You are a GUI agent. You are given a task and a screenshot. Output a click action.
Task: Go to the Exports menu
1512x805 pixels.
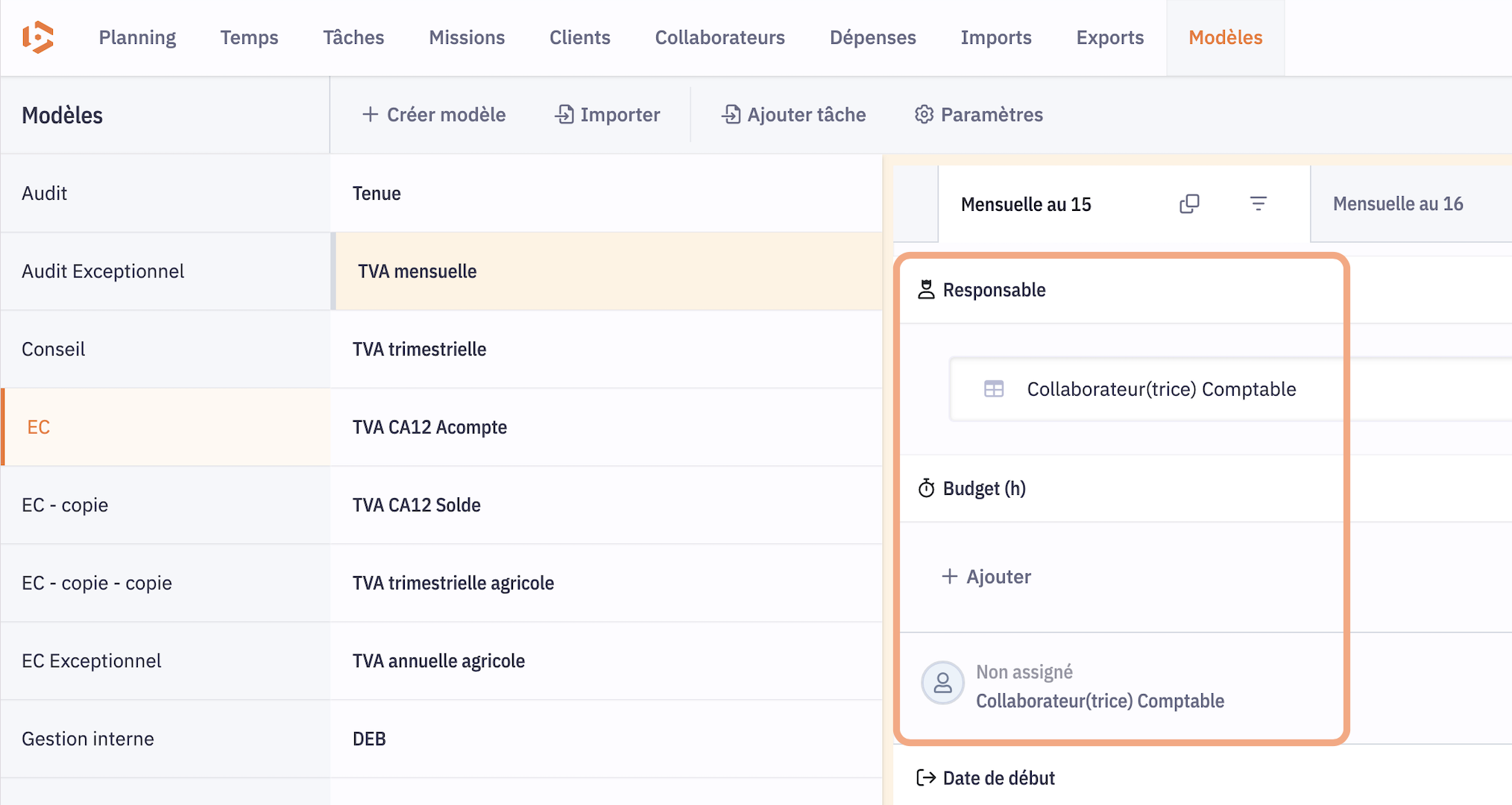click(1109, 37)
